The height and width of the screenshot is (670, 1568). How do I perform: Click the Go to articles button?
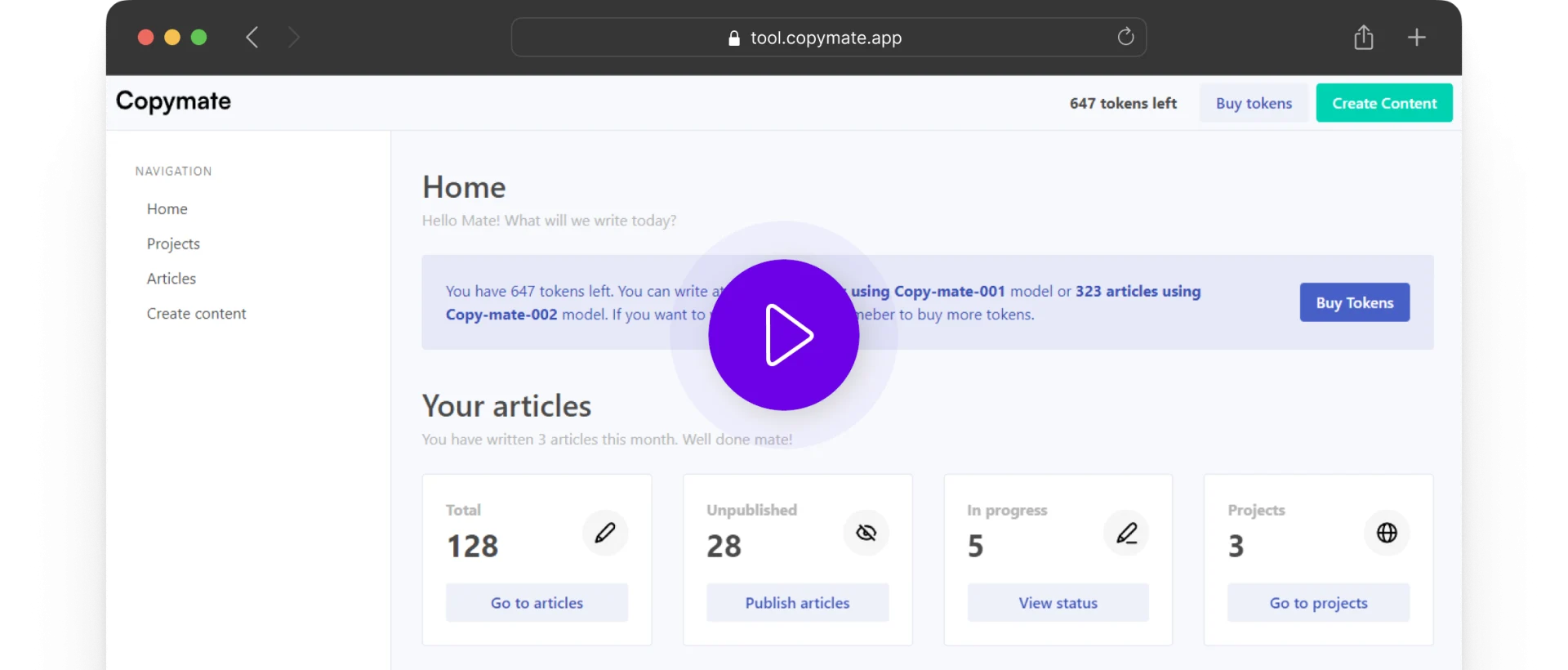[x=537, y=603]
